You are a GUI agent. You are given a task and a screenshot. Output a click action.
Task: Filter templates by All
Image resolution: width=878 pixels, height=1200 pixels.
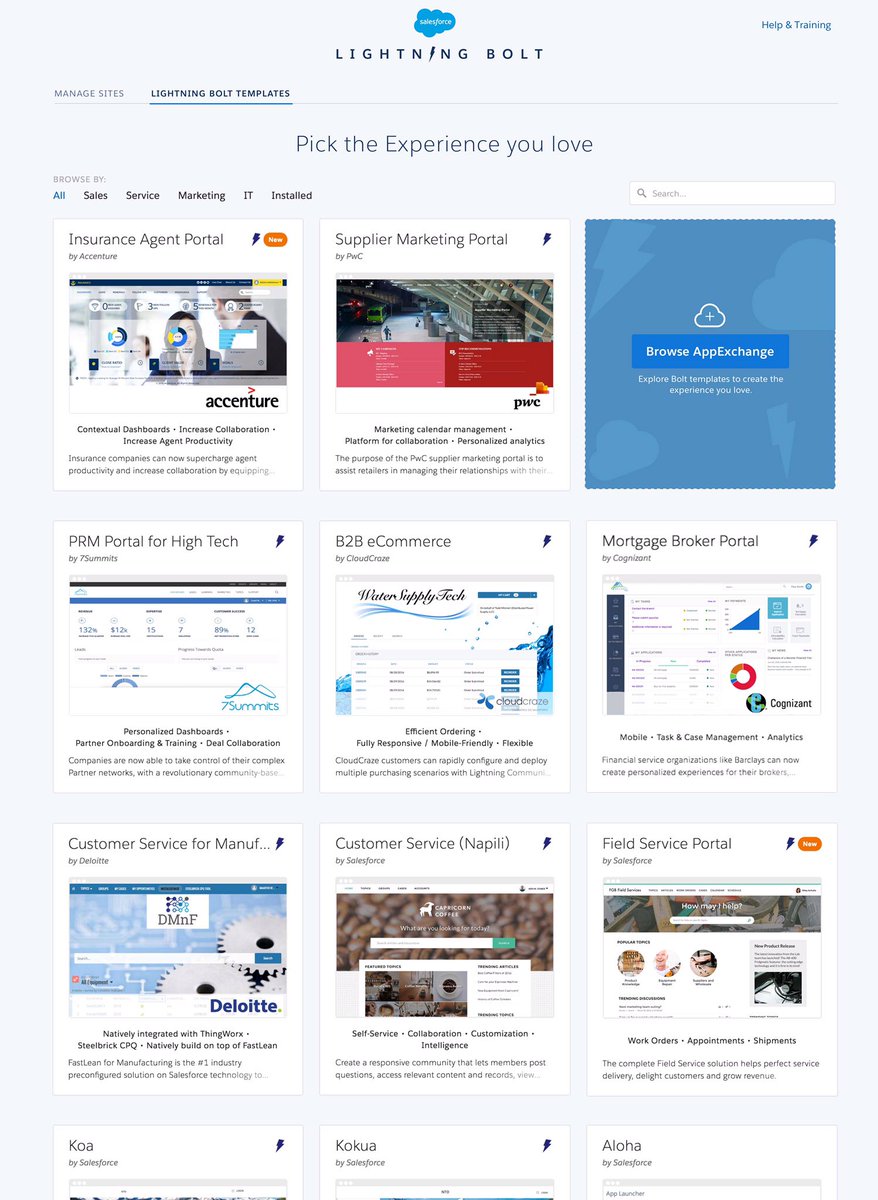click(60, 196)
